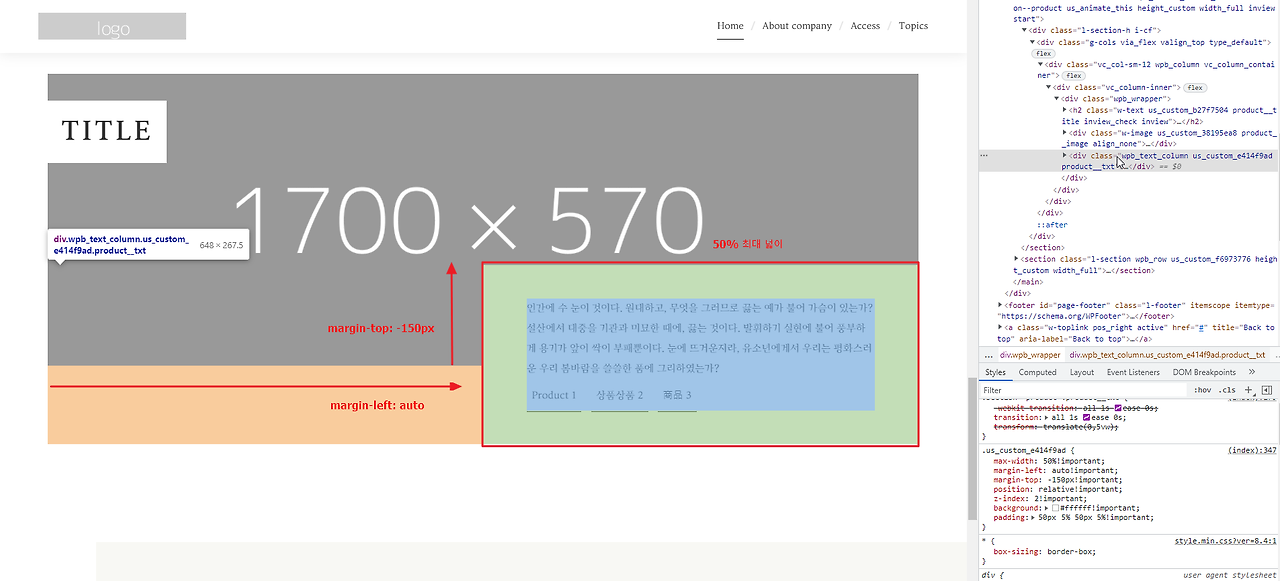This screenshot has width=1280, height=581.
Task: Open the Access nav link
Action: click(x=865, y=26)
